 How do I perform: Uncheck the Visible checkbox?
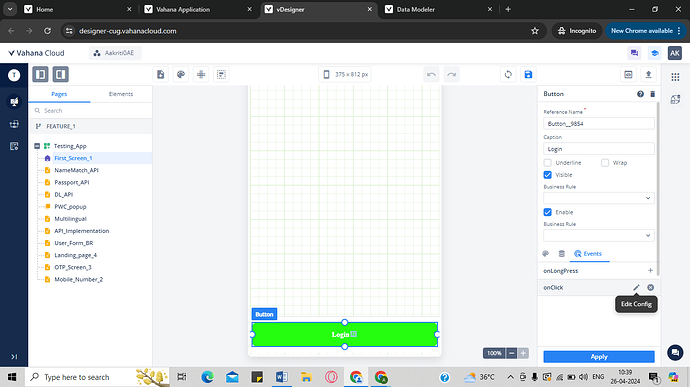coord(547,175)
